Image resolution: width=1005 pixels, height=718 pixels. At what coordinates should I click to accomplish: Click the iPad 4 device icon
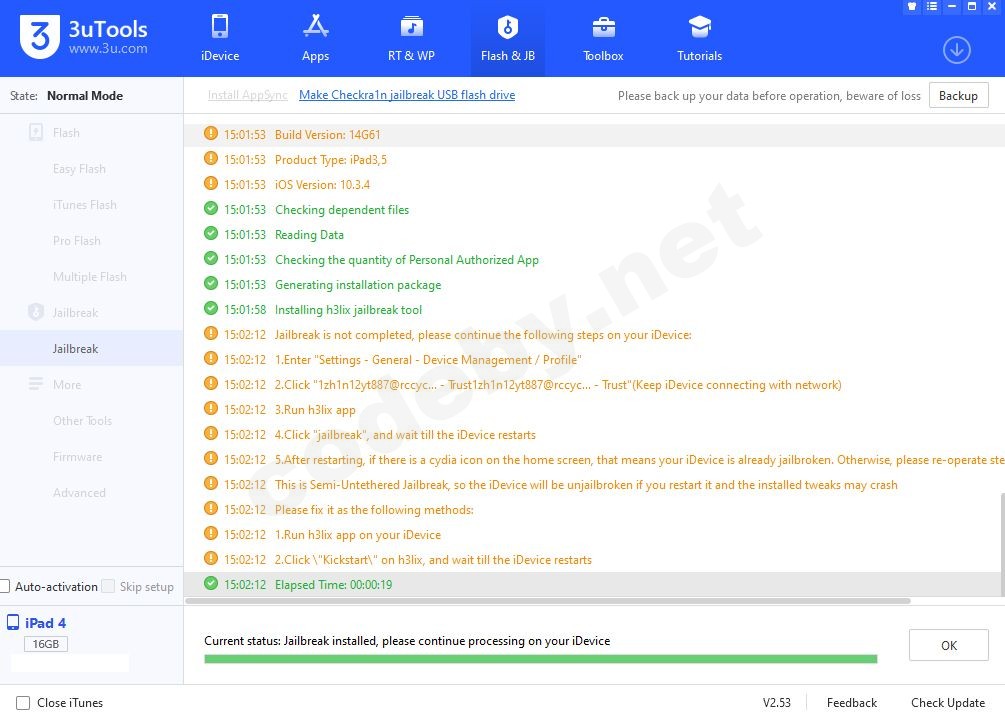click(13, 622)
